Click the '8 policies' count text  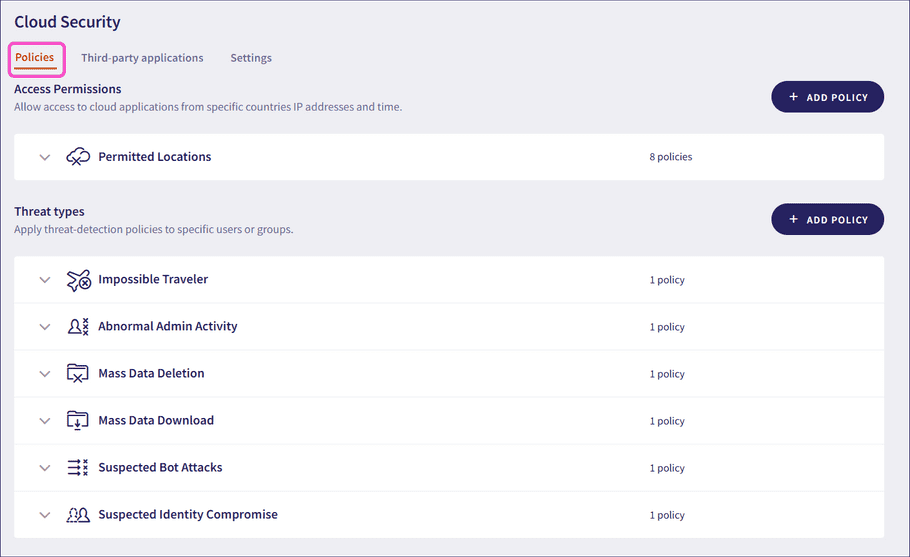point(670,157)
